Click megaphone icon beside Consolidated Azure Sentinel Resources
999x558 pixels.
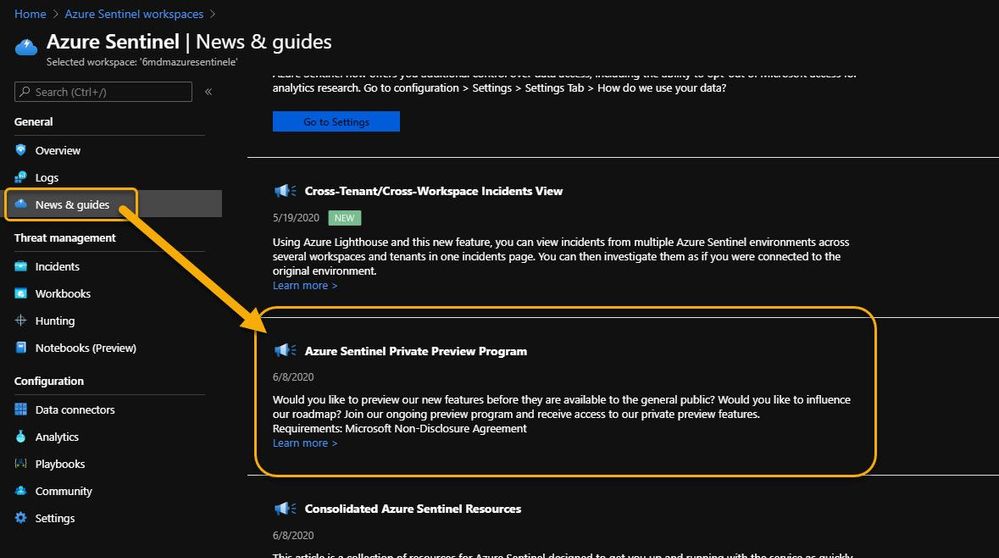(x=285, y=508)
